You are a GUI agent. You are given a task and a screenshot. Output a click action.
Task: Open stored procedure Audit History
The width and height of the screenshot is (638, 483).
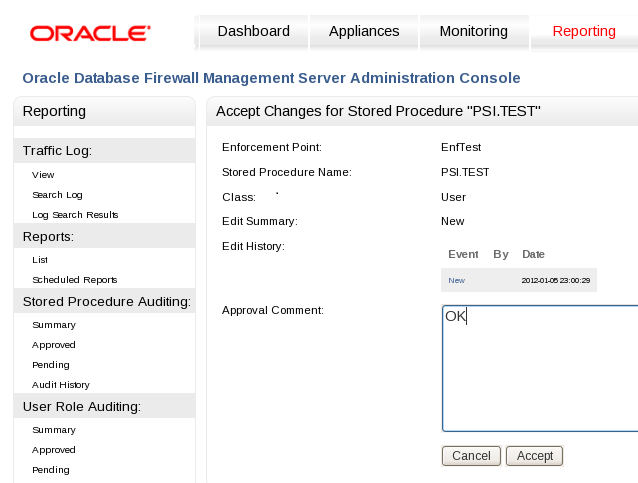coord(60,385)
